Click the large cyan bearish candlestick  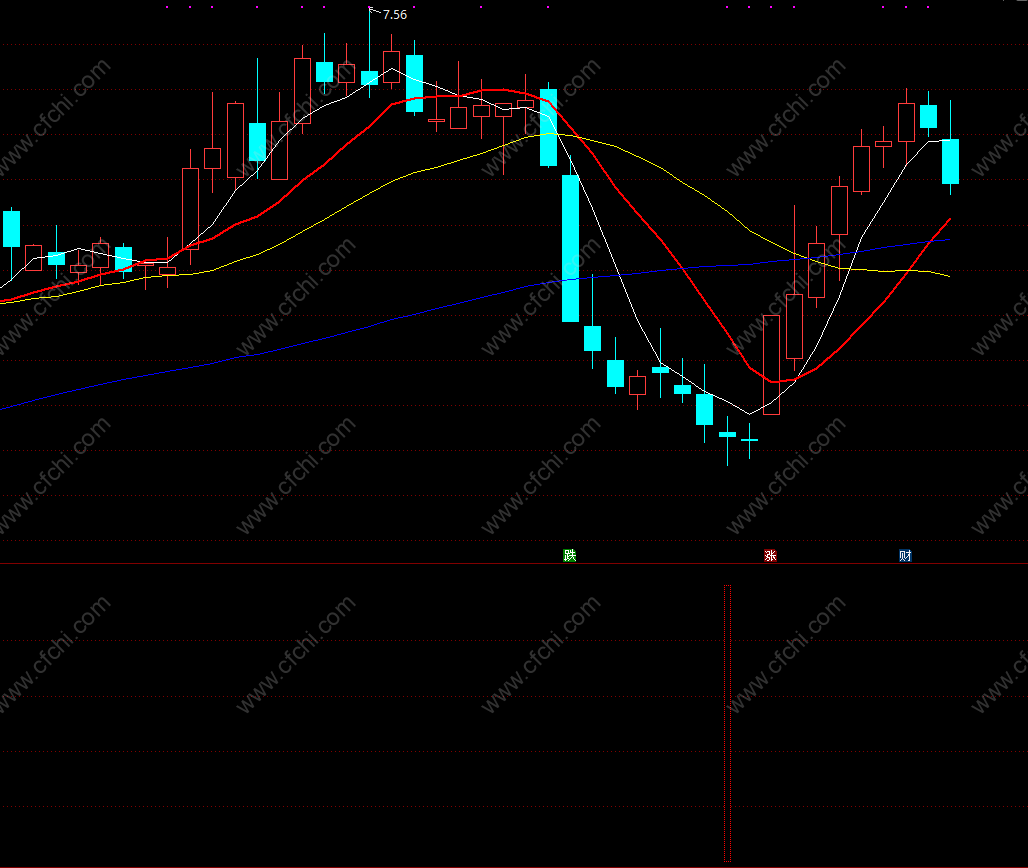click(570, 248)
